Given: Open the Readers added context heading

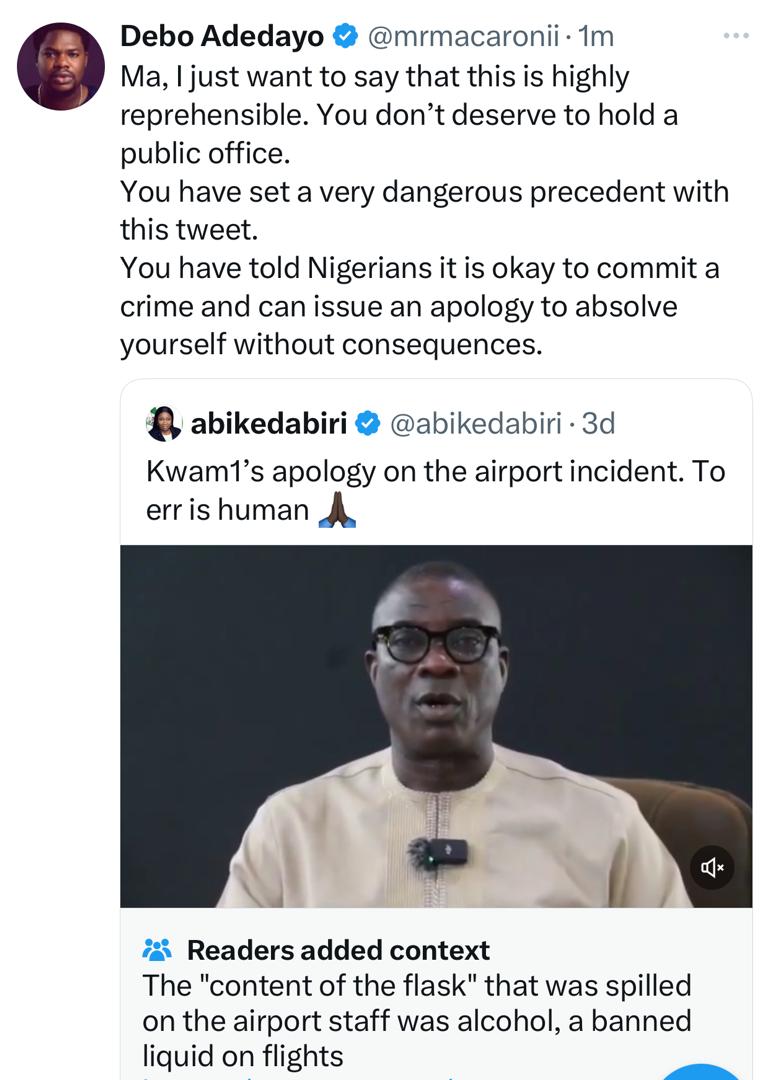Looking at the screenshot, I should tap(338, 949).
